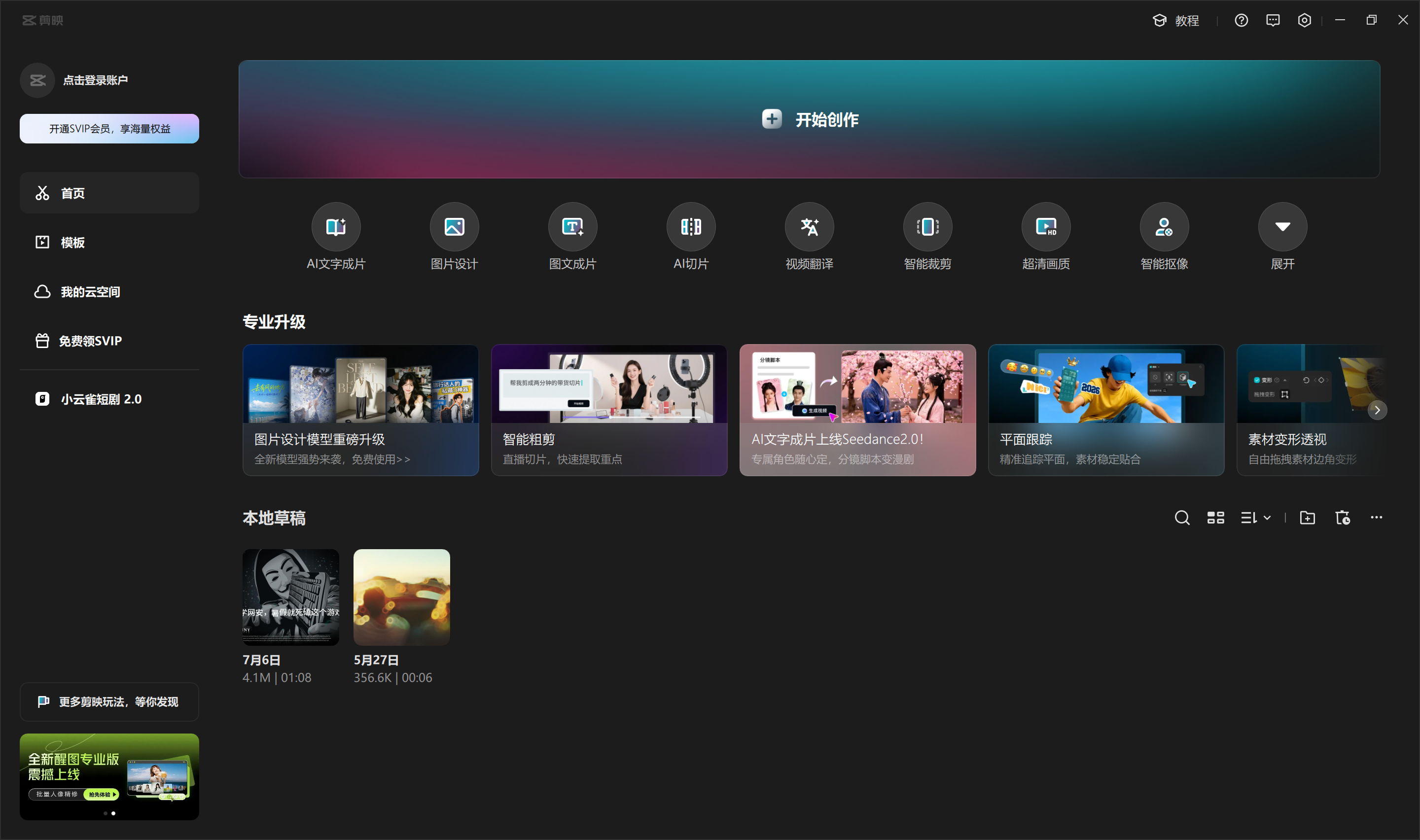Expand the 展开 tools arrow

click(1282, 227)
